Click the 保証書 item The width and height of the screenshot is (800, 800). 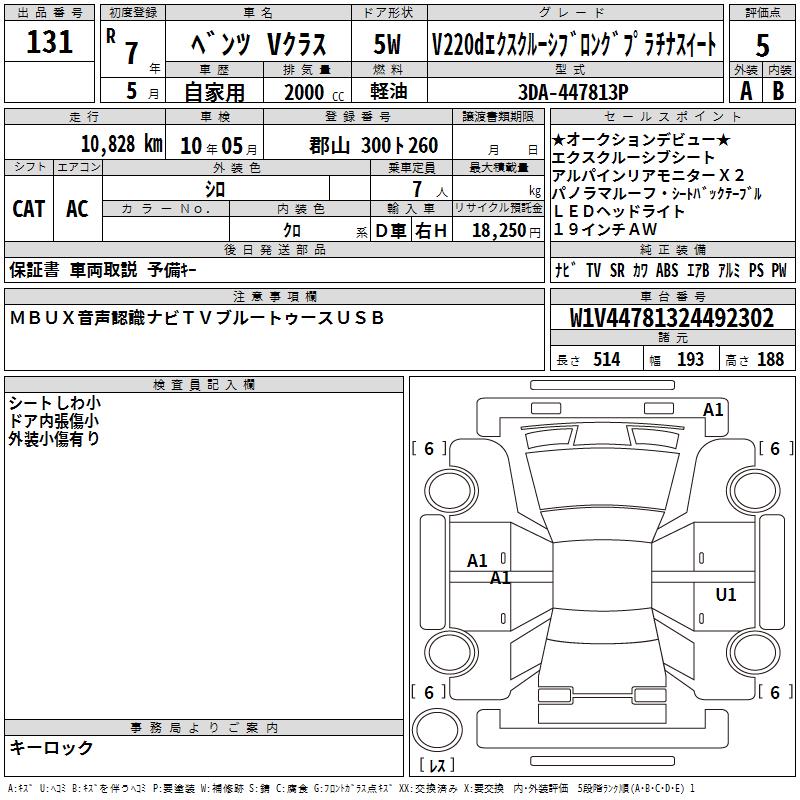point(34,270)
